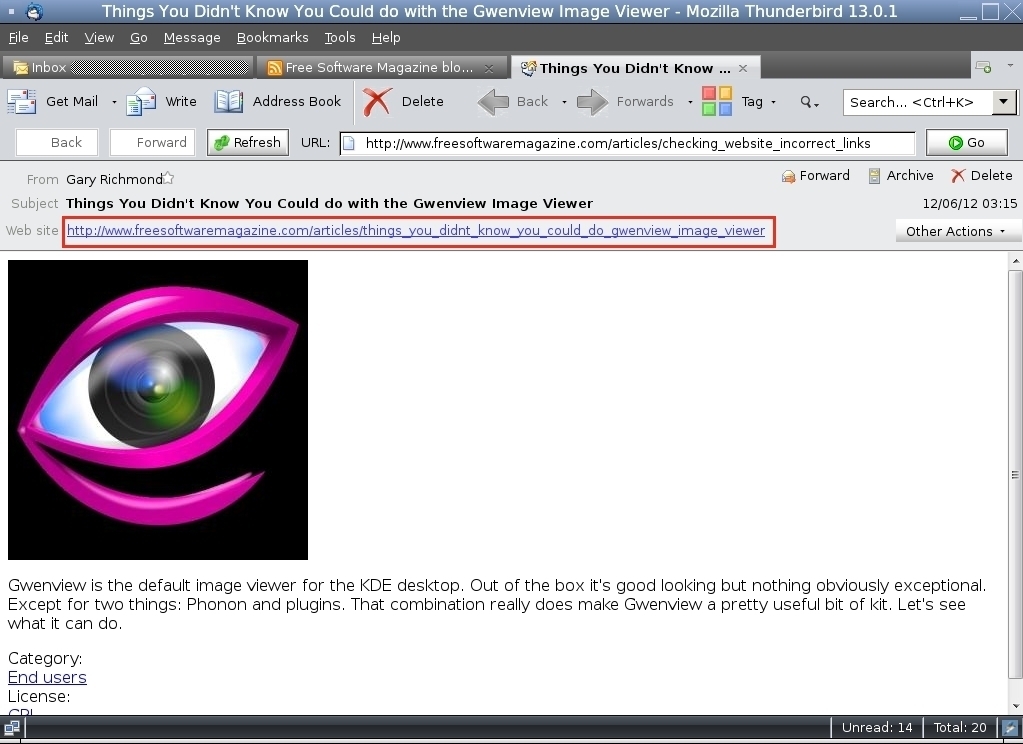Open the Other Actions dropdown
The width and height of the screenshot is (1023, 744).
pyautogui.click(x=957, y=231)
